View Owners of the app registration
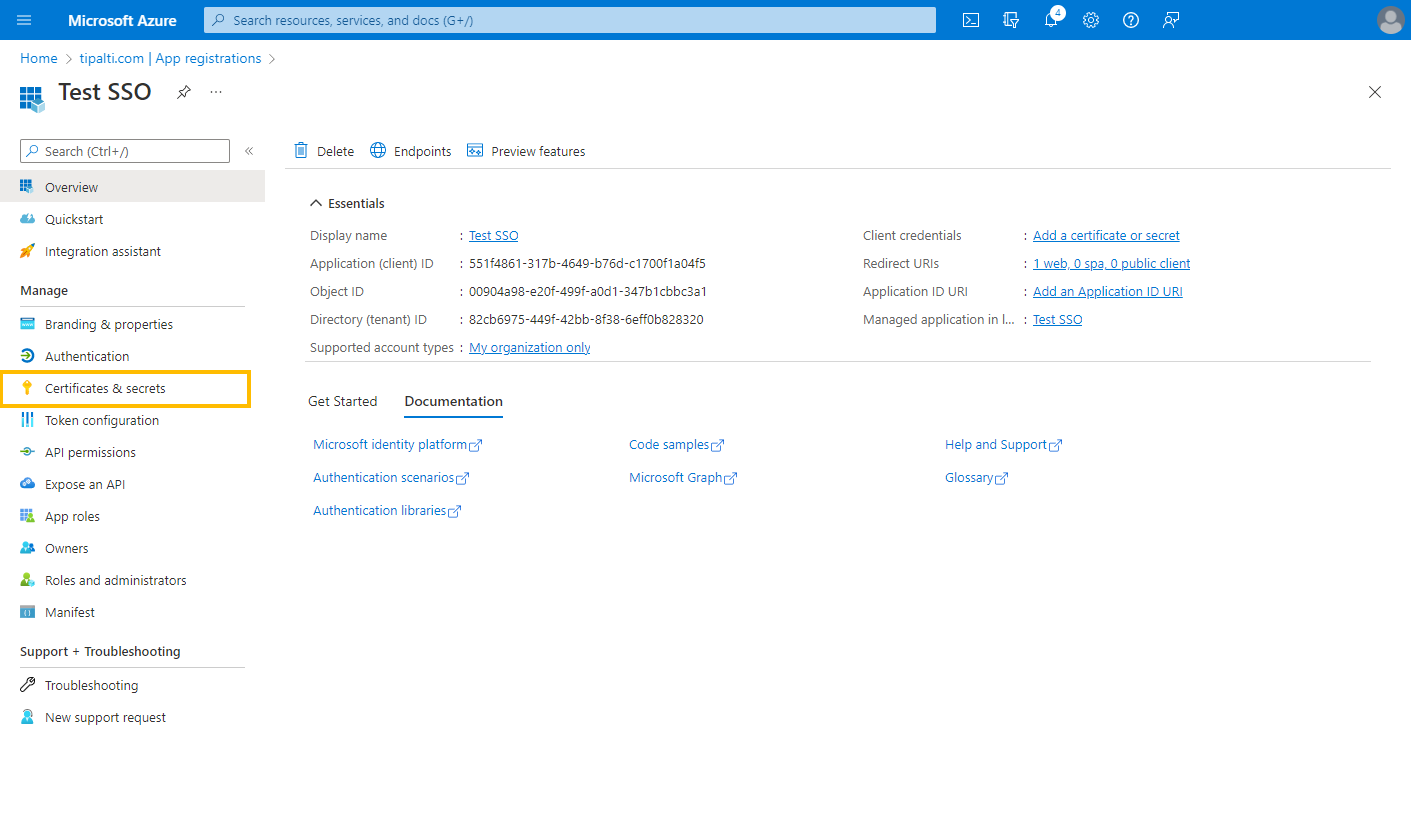This screenshot has width=1411, height=831. point(66,548)
